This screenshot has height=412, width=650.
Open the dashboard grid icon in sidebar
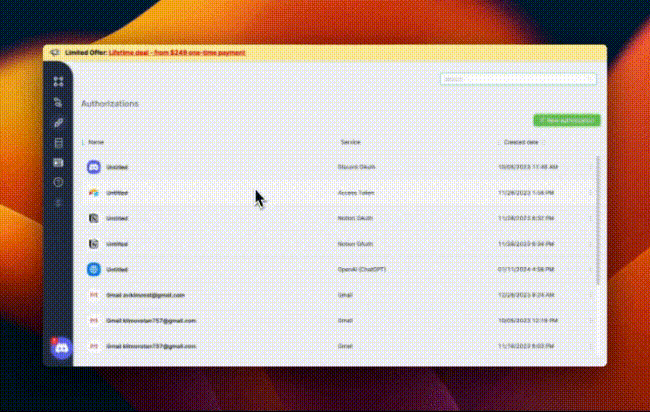click(x=58, y=81)
